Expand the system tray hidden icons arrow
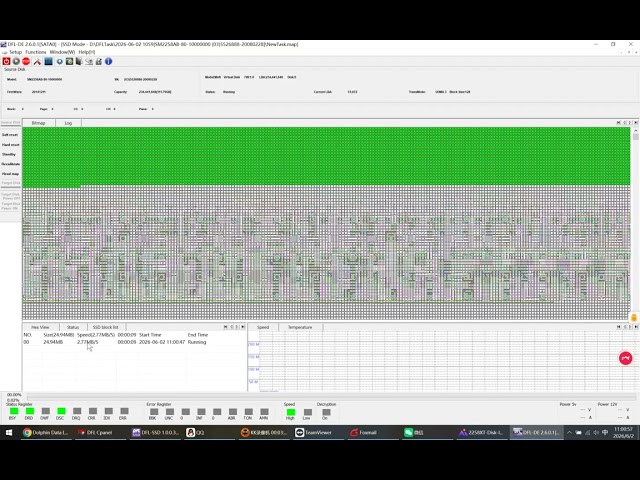Image resolution: width=640 pixels, height=480 pixels. (x=569, y=433)
